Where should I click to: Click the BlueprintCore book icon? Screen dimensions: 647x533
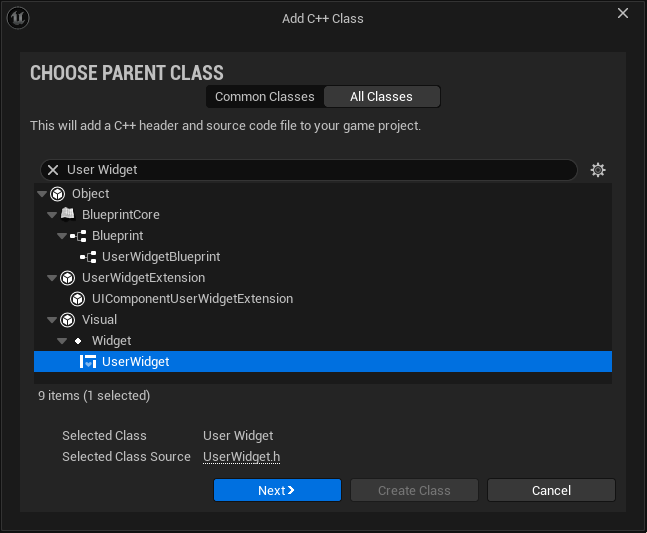(67, 215)
